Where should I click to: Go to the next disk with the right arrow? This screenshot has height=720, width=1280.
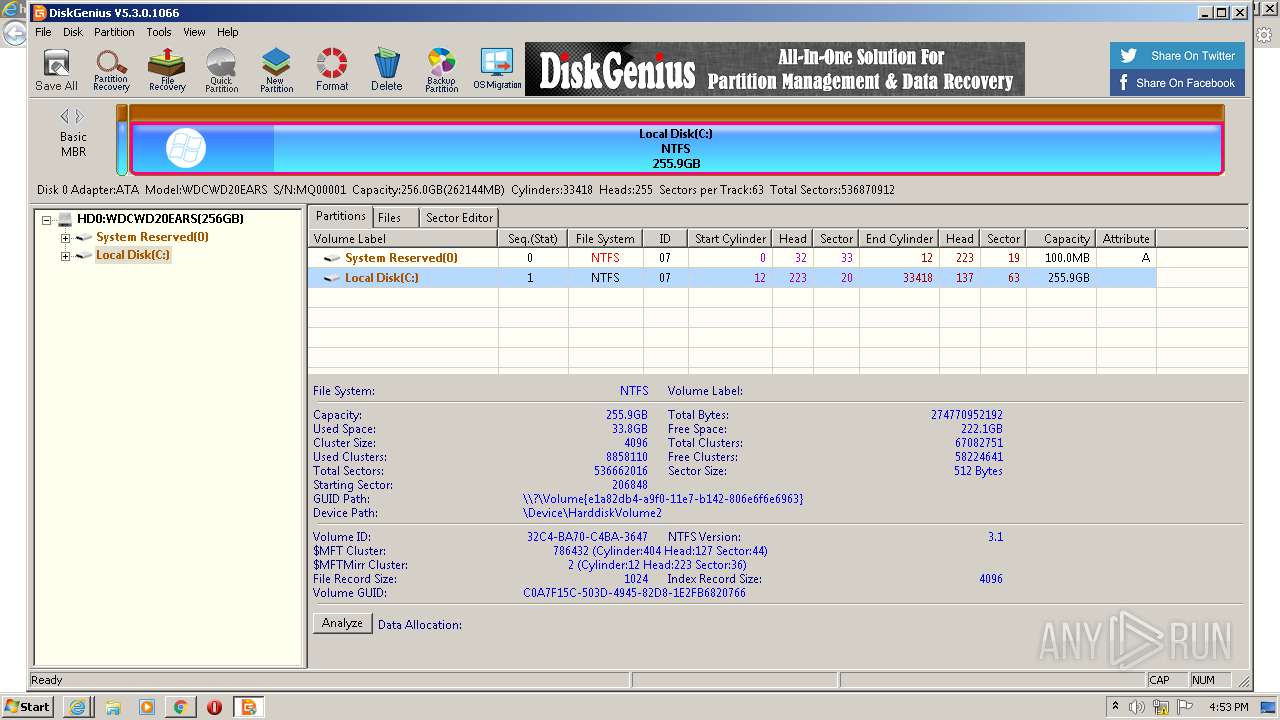(80, 117)
